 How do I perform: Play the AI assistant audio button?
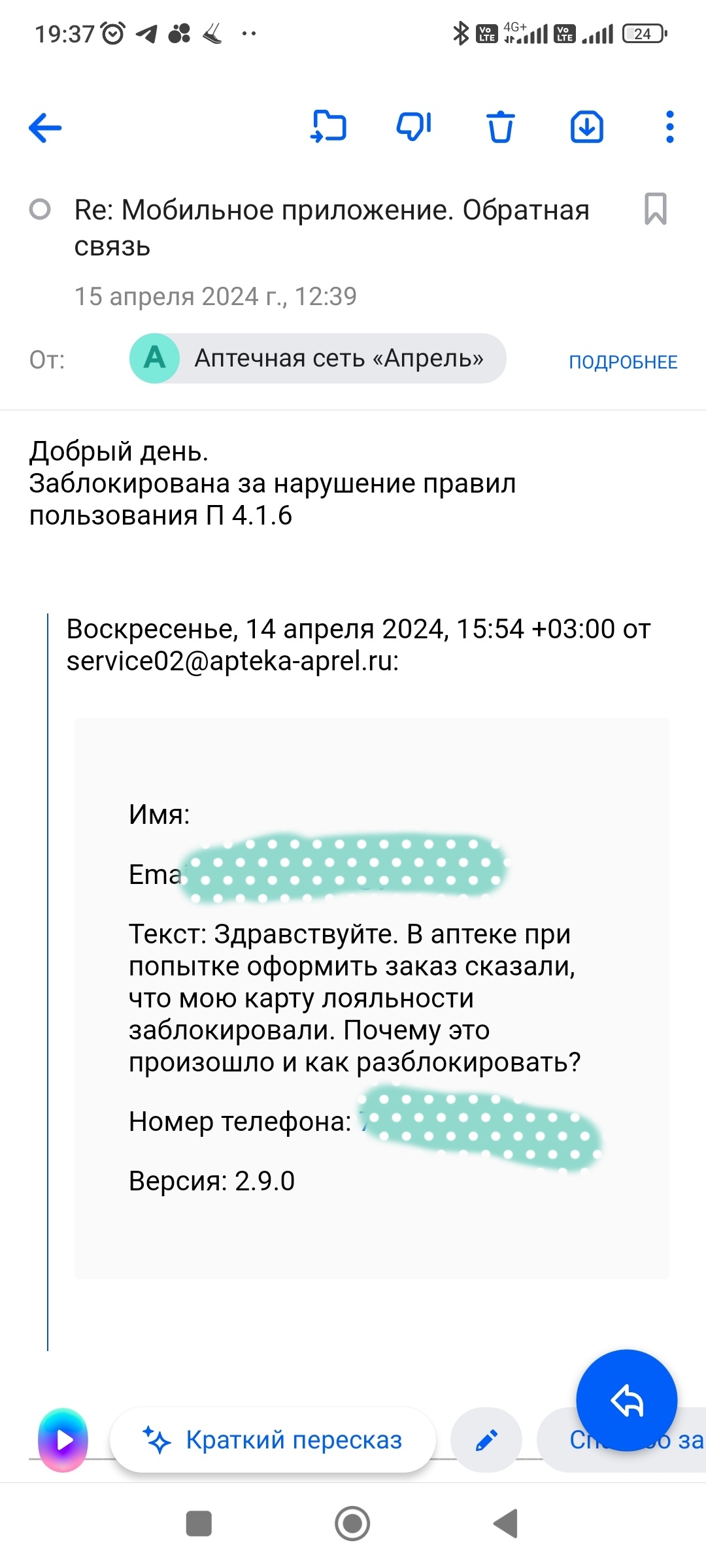[x=63, y=1440]
